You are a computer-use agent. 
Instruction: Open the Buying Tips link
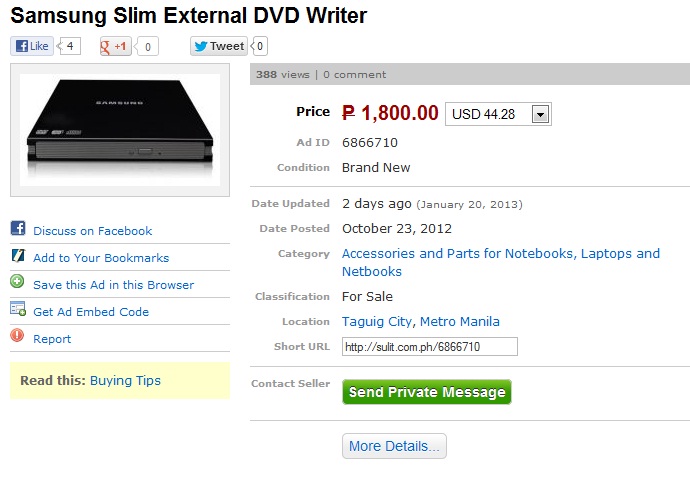point(125,380)
